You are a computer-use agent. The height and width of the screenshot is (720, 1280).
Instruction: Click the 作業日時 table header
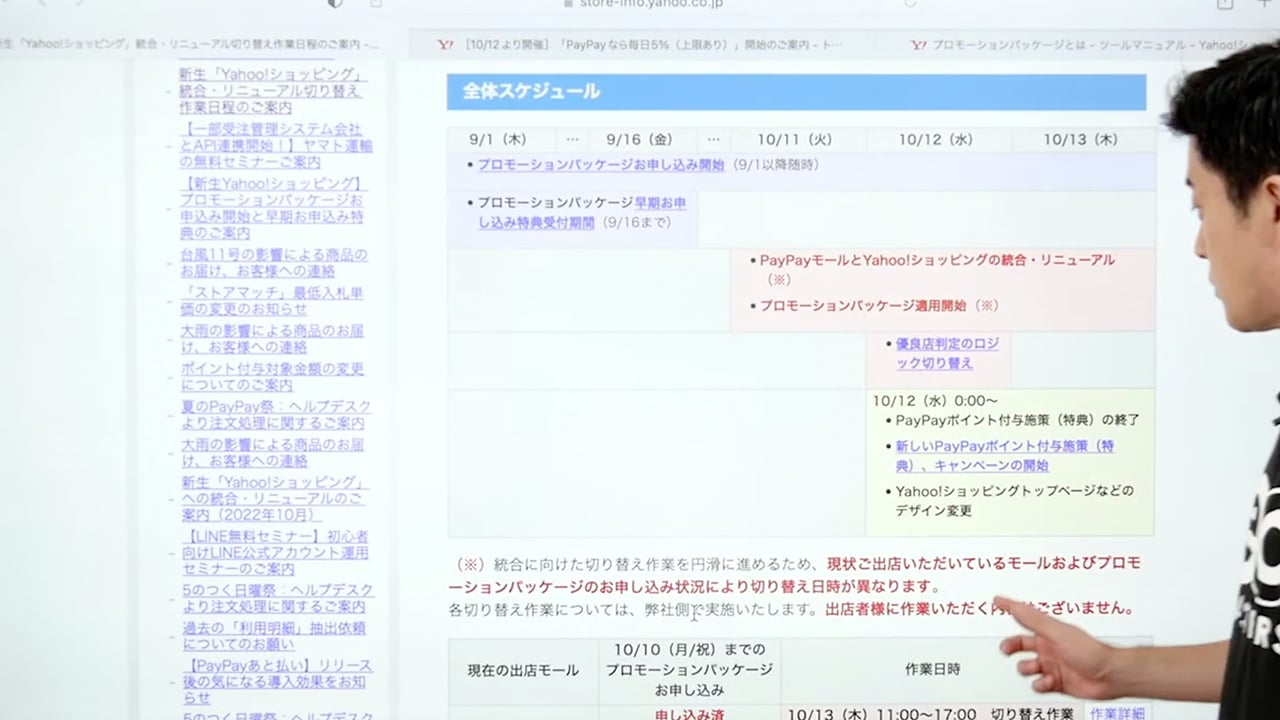pos(932,669)
